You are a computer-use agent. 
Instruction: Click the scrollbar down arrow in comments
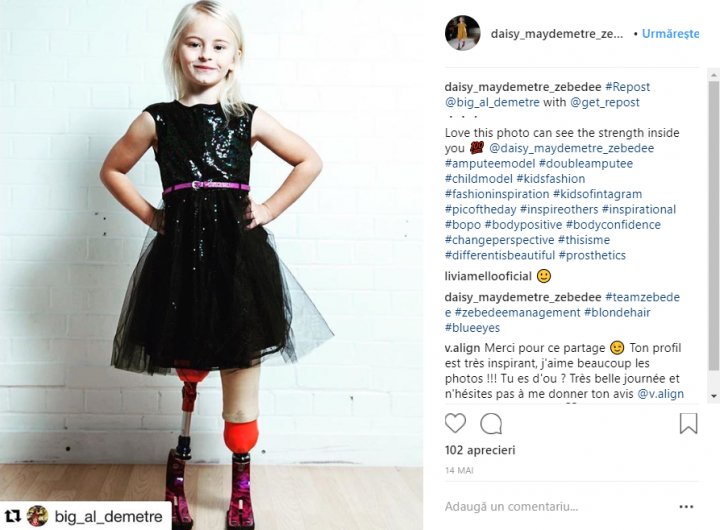[x=714, y=395]
